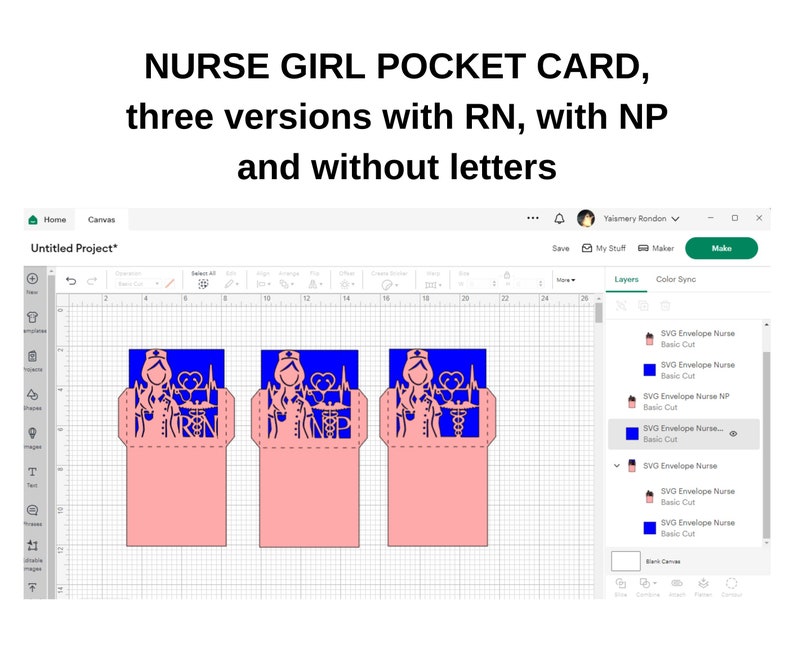Click the Flatten tool
Viewport: 794px width, 666px height.
pos(703,587)
